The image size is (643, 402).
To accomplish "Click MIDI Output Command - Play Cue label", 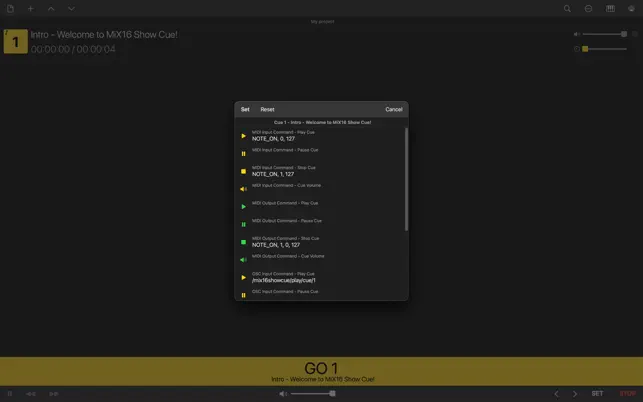I will coord(285,203).
